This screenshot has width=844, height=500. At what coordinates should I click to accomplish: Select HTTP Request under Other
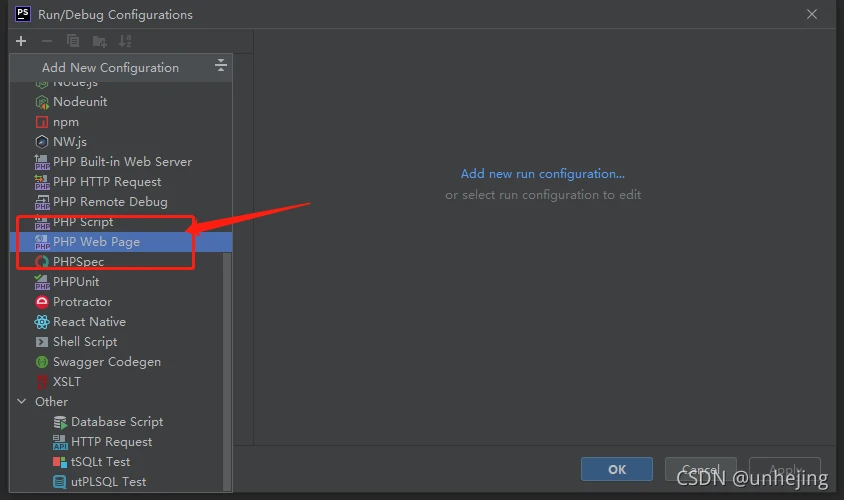[111, 442]
